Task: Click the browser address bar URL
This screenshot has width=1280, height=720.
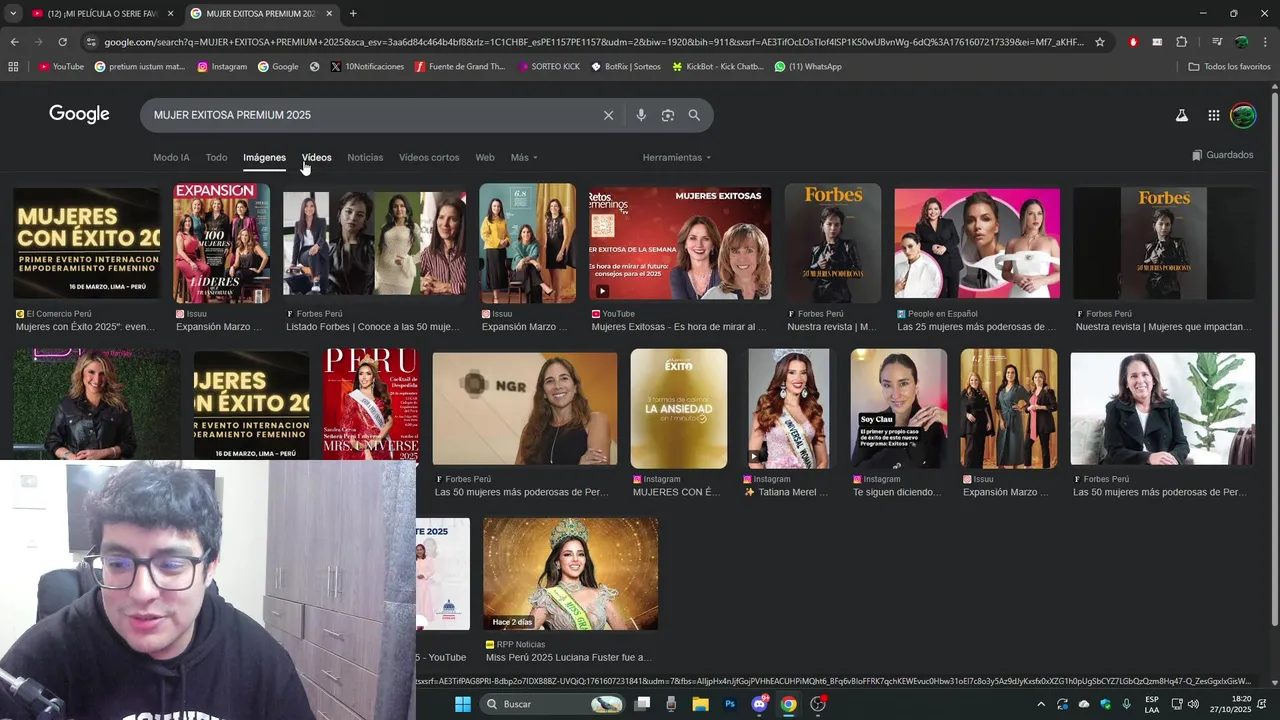Action: point(594,42)
